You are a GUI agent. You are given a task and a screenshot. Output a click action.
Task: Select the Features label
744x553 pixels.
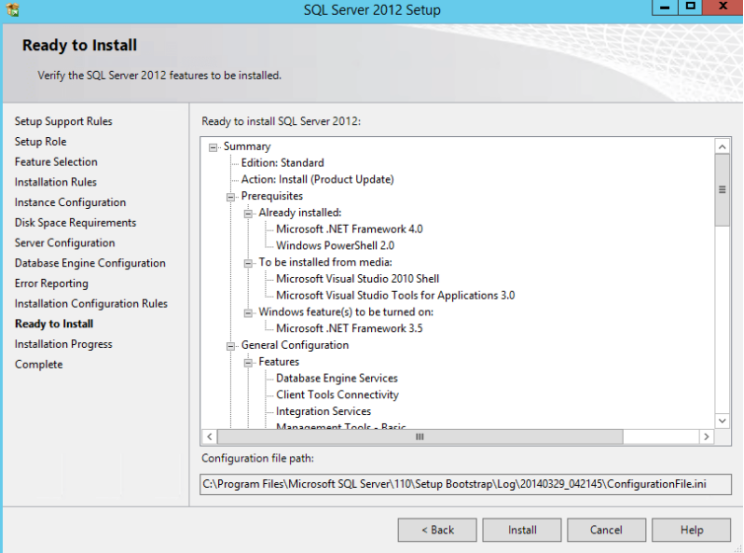coord(279,362)
